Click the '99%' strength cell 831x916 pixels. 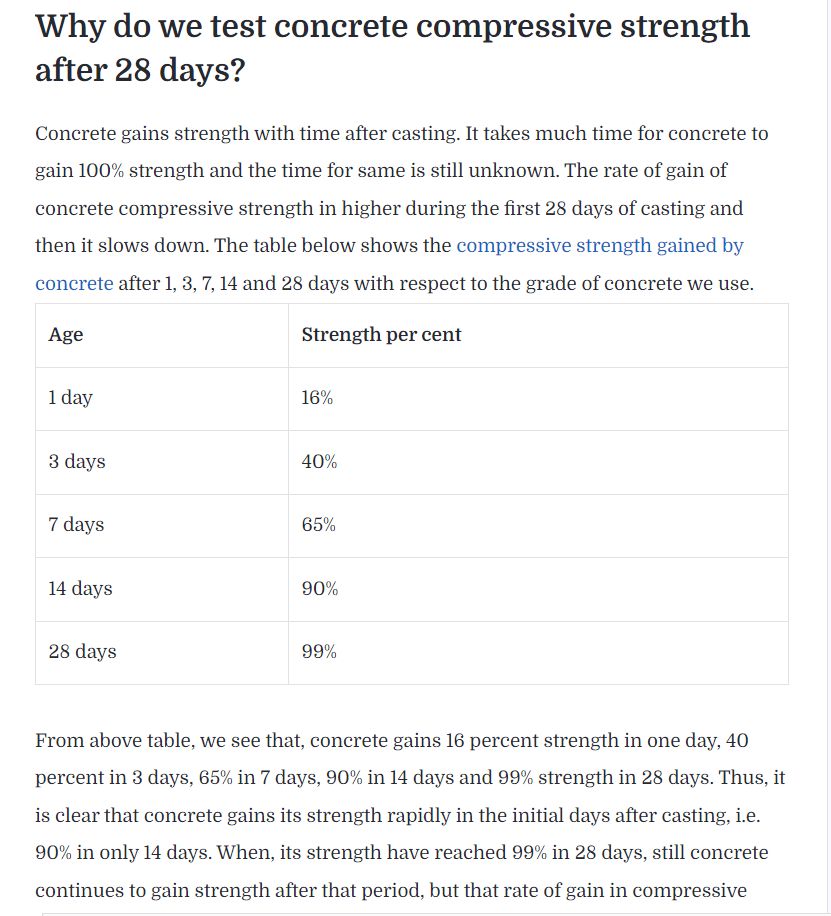[538, 653]
